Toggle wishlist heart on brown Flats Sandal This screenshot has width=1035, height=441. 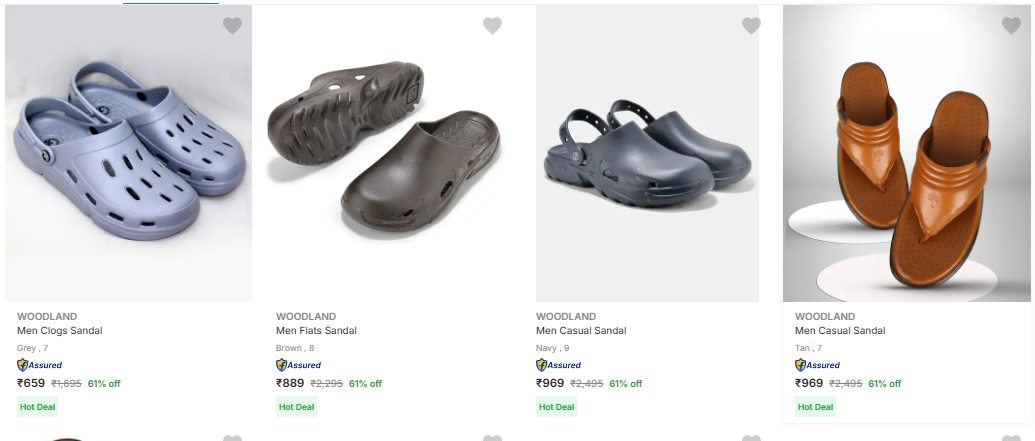point(492,26)
